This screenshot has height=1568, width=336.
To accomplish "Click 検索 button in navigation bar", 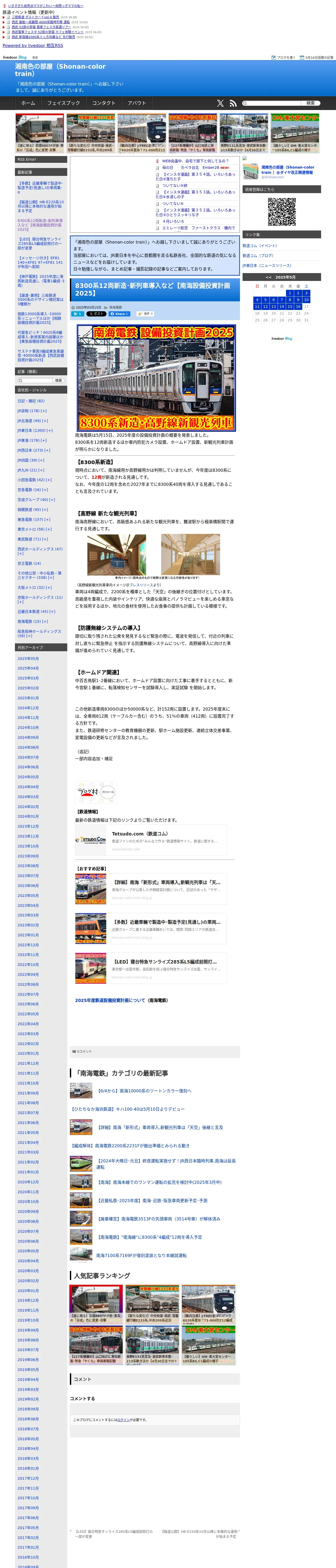I will click(310, 103).
